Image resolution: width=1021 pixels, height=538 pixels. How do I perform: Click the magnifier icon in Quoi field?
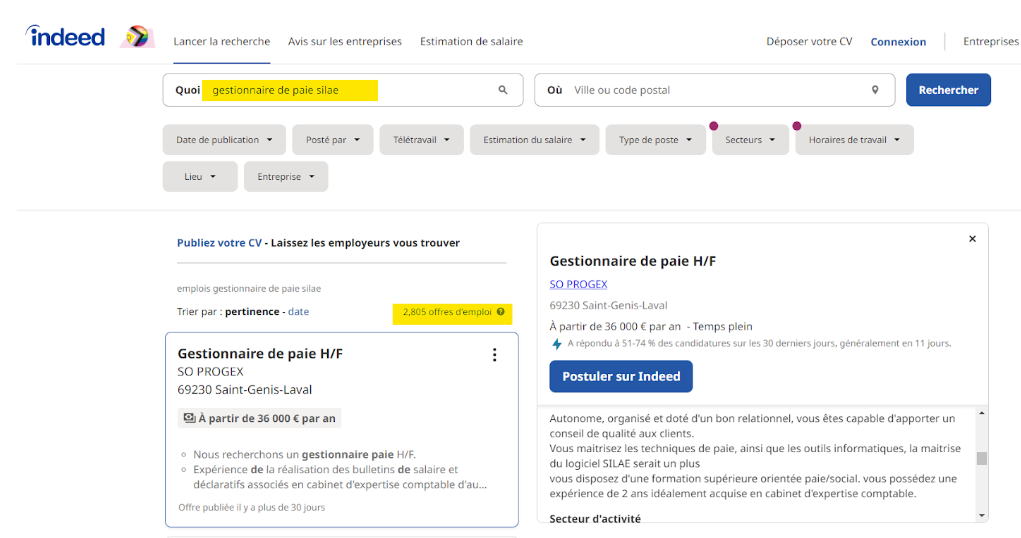(x=503, y=90)
